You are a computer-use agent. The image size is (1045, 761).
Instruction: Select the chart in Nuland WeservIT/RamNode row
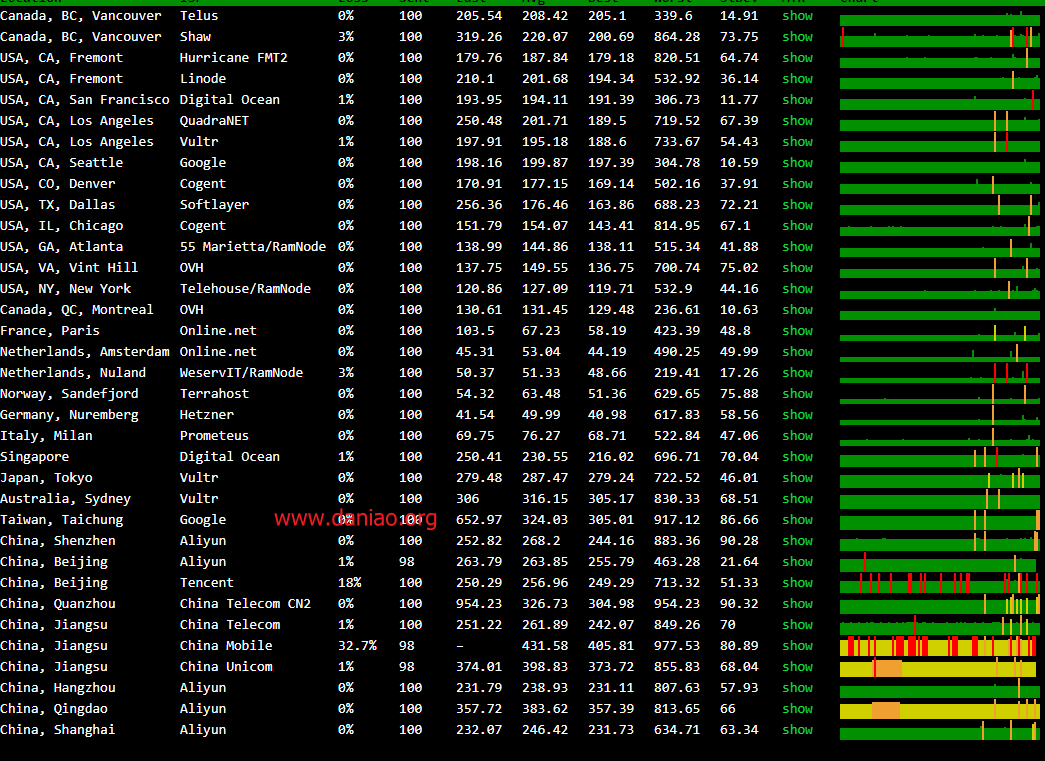click(x=939, y=373)
